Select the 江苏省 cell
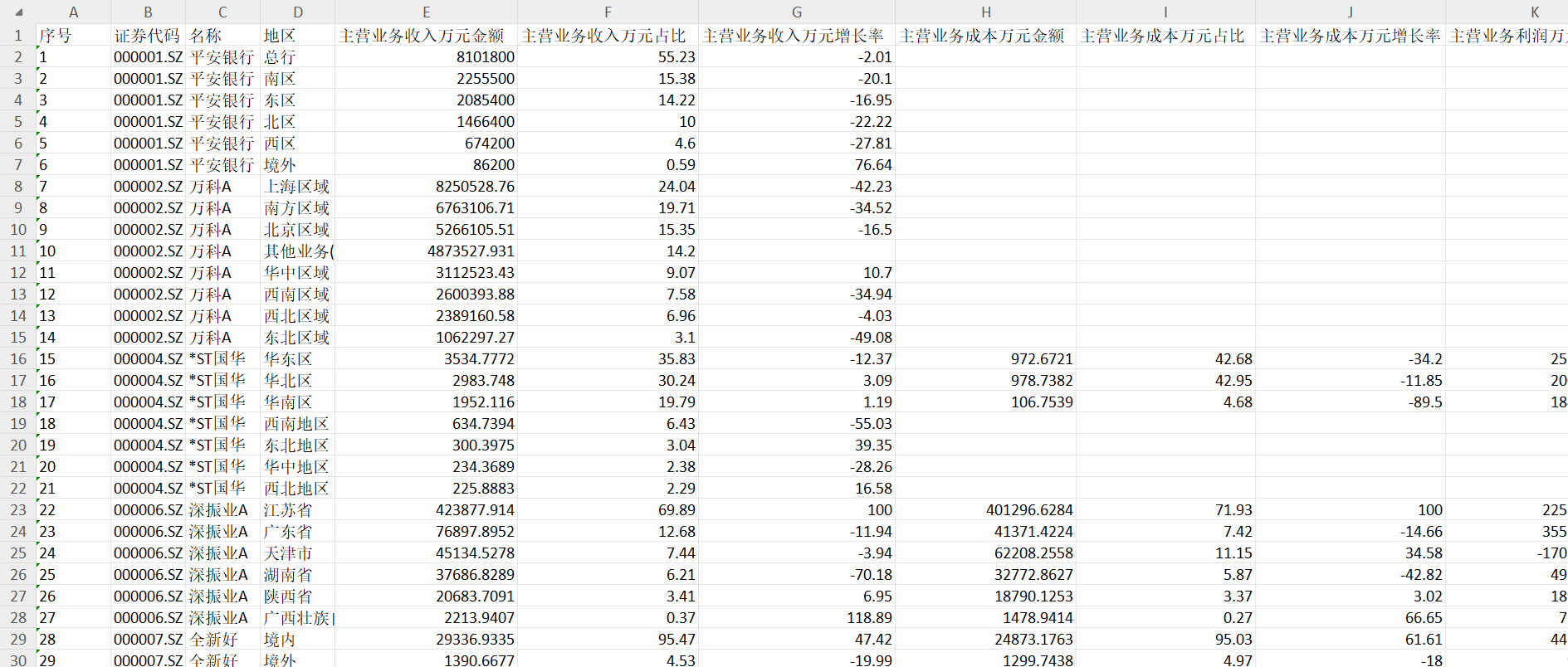The image size is (1568, 667). pos(298,510)
